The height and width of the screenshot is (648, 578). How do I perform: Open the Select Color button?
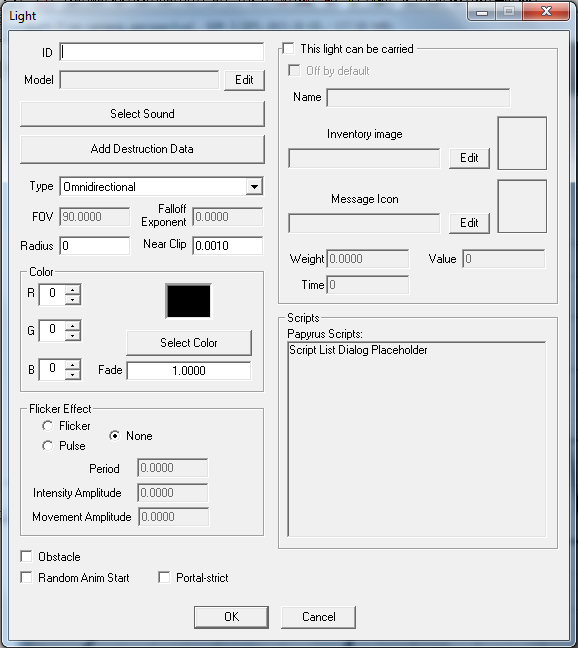pos(189,343)
